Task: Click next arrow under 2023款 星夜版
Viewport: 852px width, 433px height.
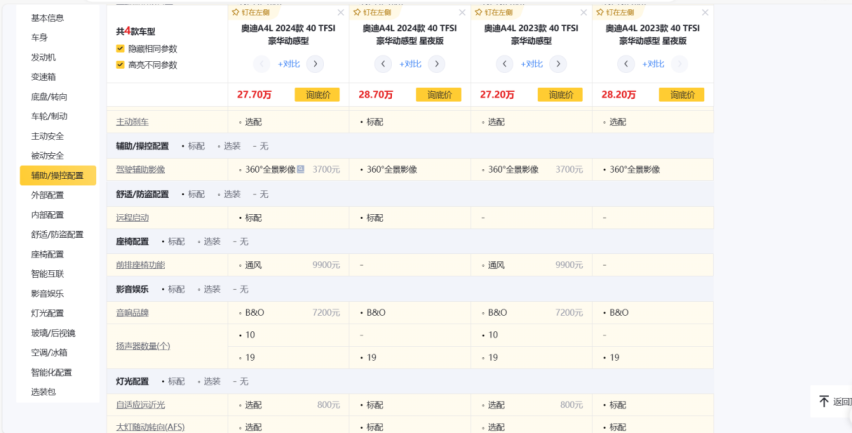Action: coord(679,64)
